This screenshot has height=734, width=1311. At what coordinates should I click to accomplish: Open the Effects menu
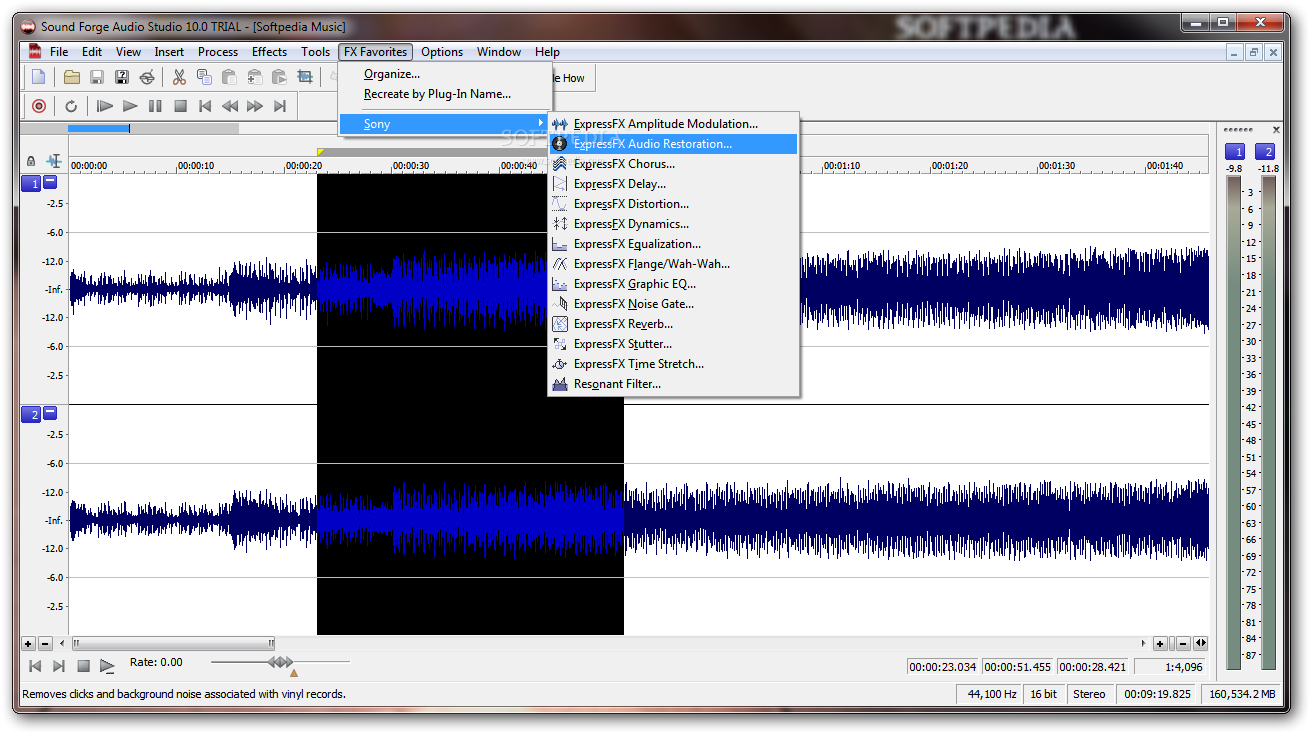269,52
